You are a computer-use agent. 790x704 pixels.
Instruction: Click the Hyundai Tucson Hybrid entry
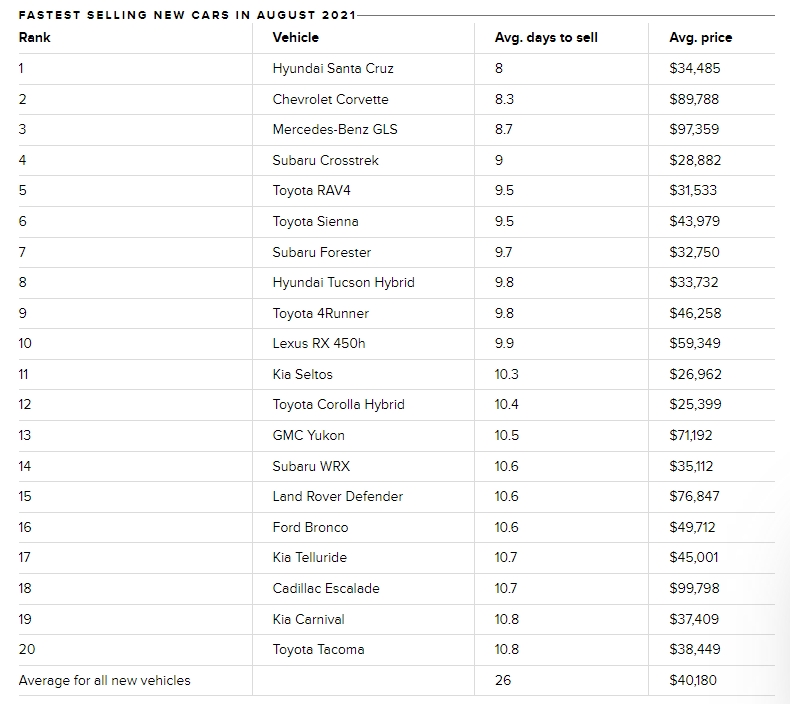pos(343,282)
